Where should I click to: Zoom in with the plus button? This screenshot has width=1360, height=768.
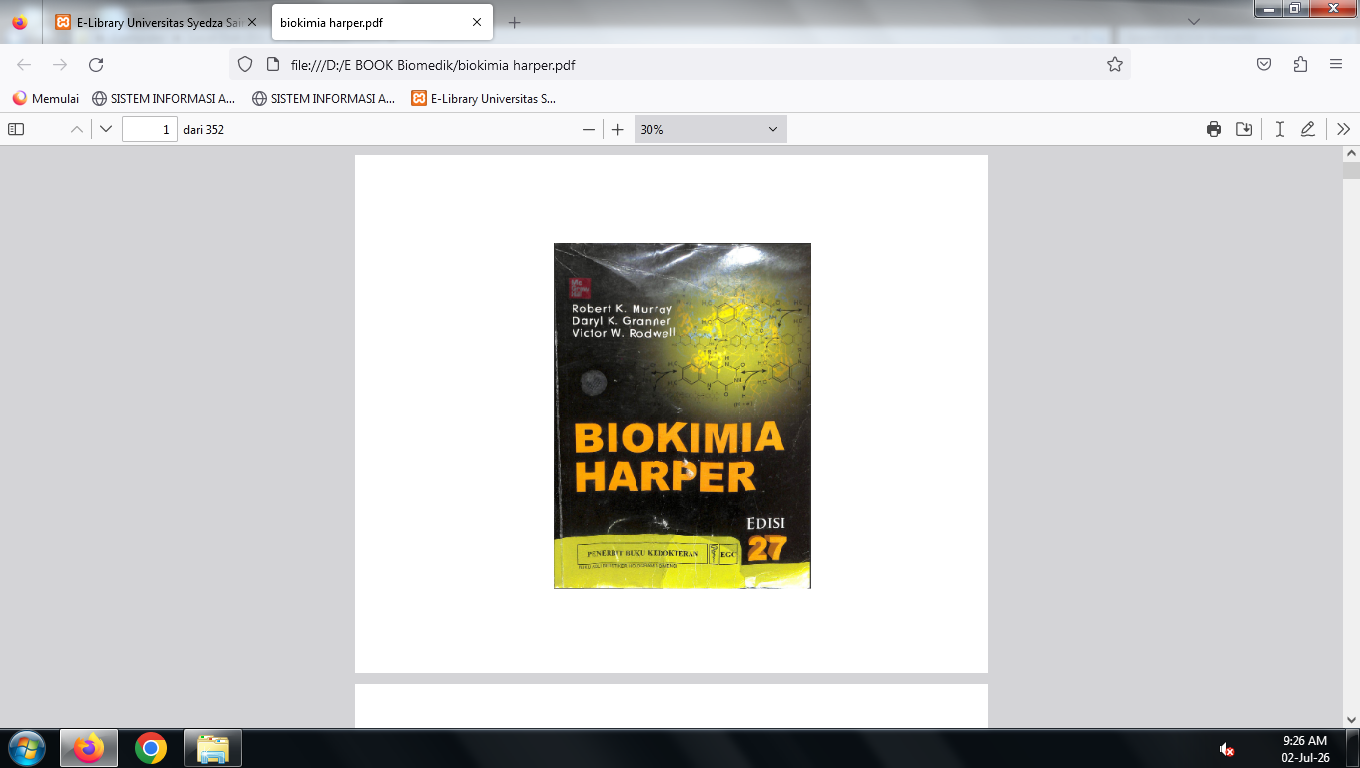tap(618, 129)
